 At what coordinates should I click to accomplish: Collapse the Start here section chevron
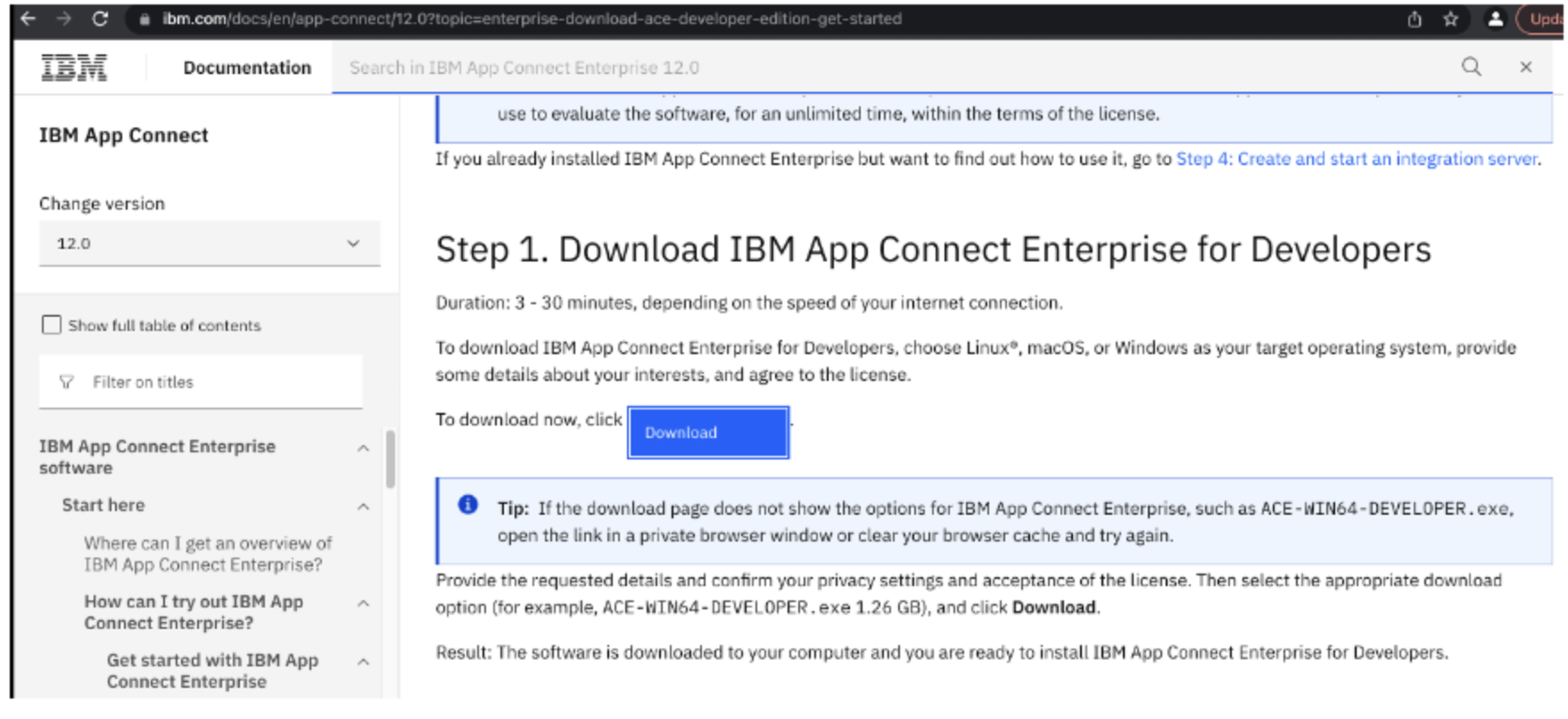tap(363, 507)
